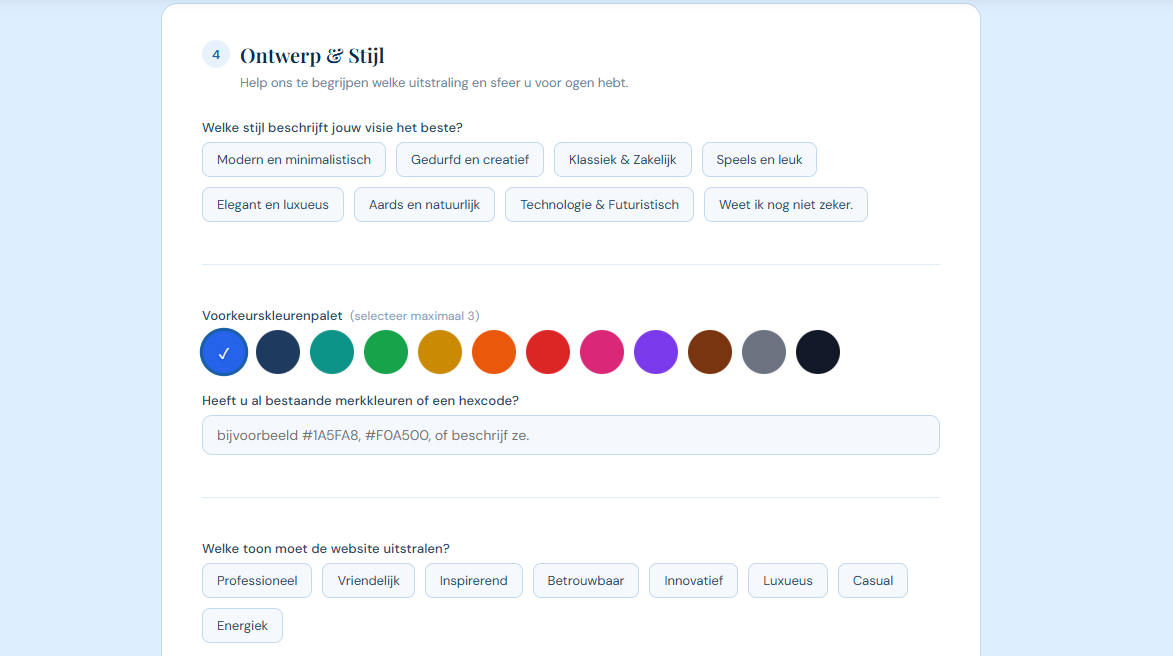
Task: Select the green color swatch
Action: click(386, 352)
